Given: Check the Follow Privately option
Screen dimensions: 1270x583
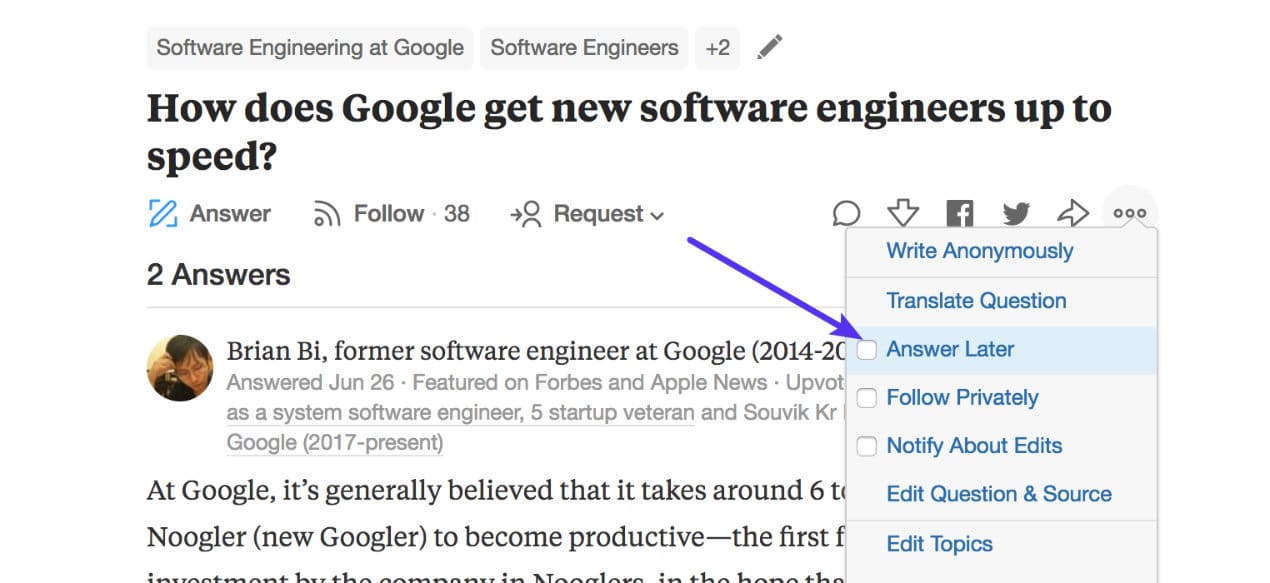Looking at the screenshot, I should pos(866,398).
